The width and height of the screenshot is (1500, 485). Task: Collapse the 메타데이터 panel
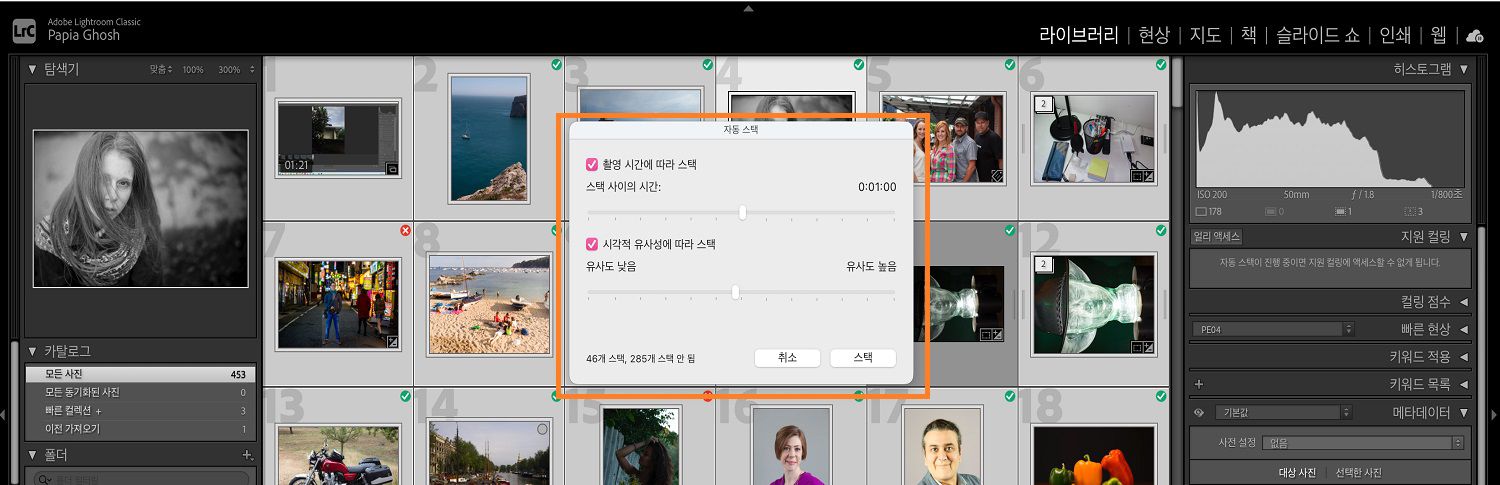(x=1464, y=412)
